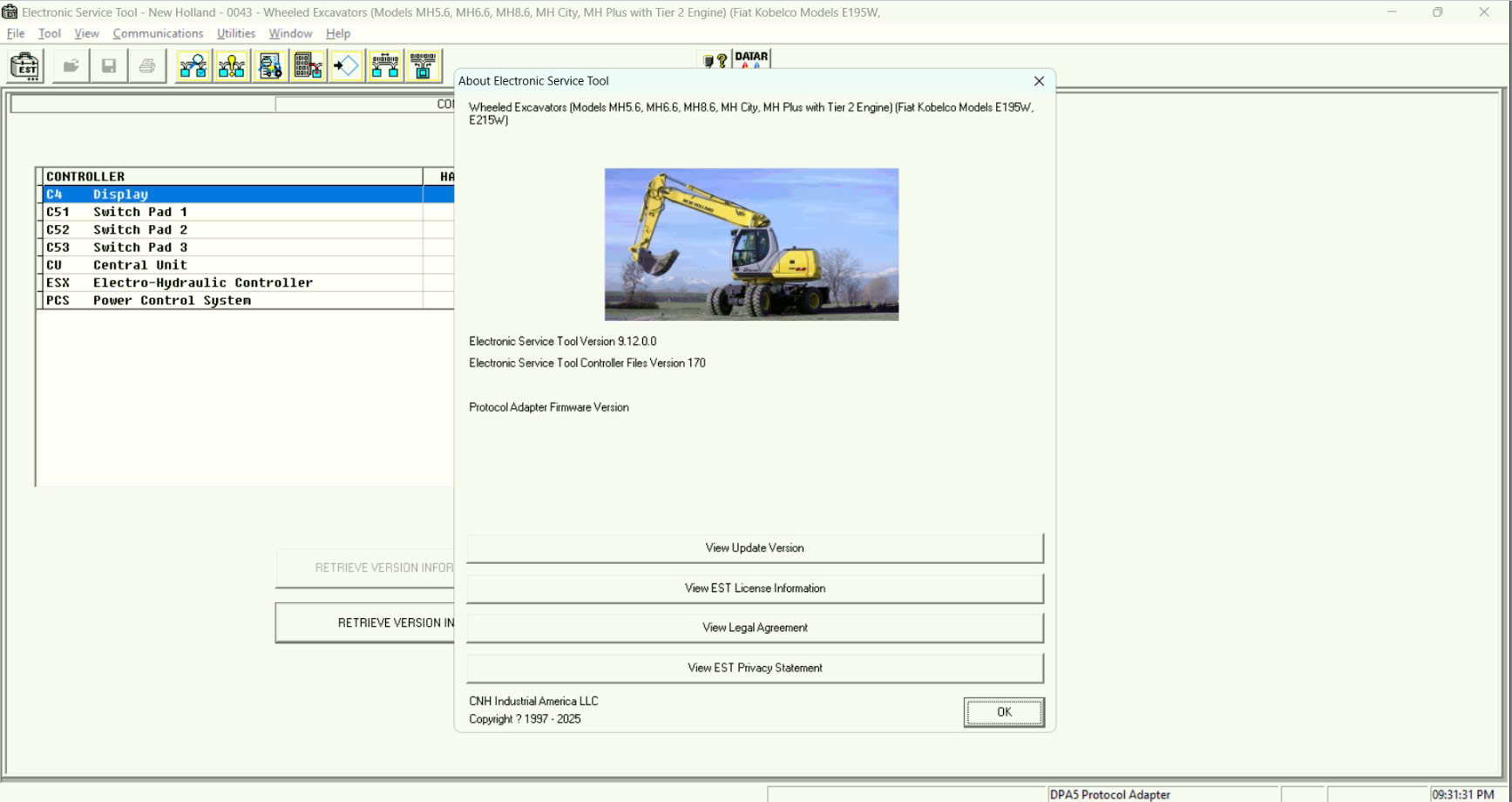
Task: Click Wheeled Excavators description in About dialog
Action: tap(751, 113)
